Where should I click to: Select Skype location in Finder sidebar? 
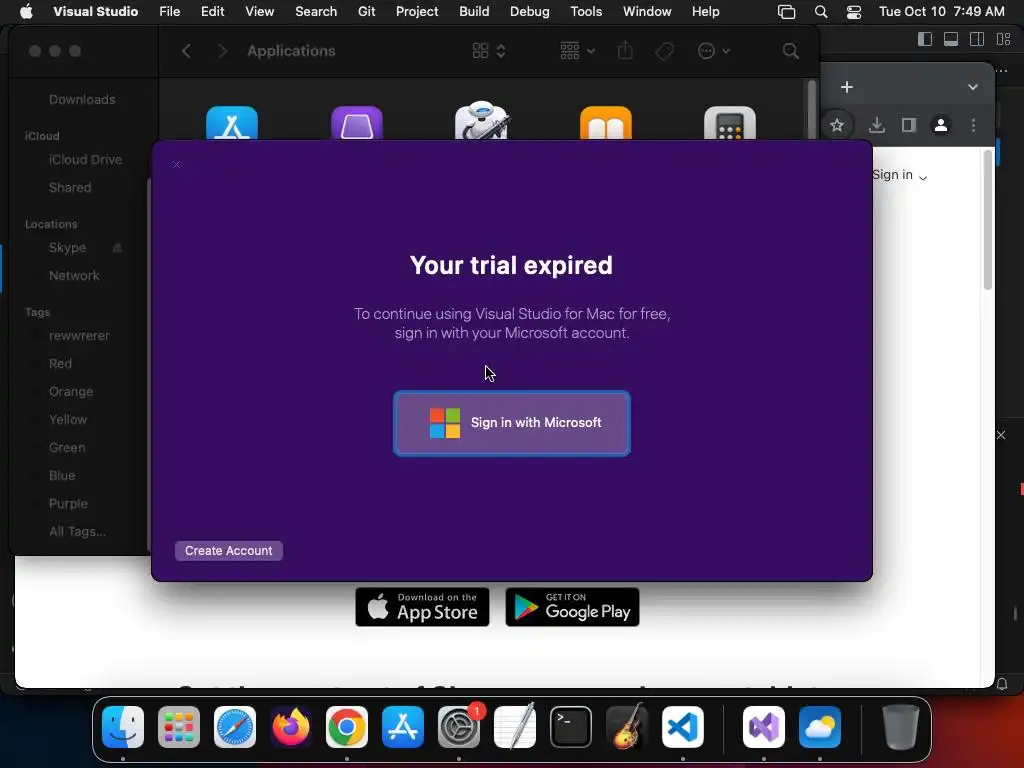point(67,248)
